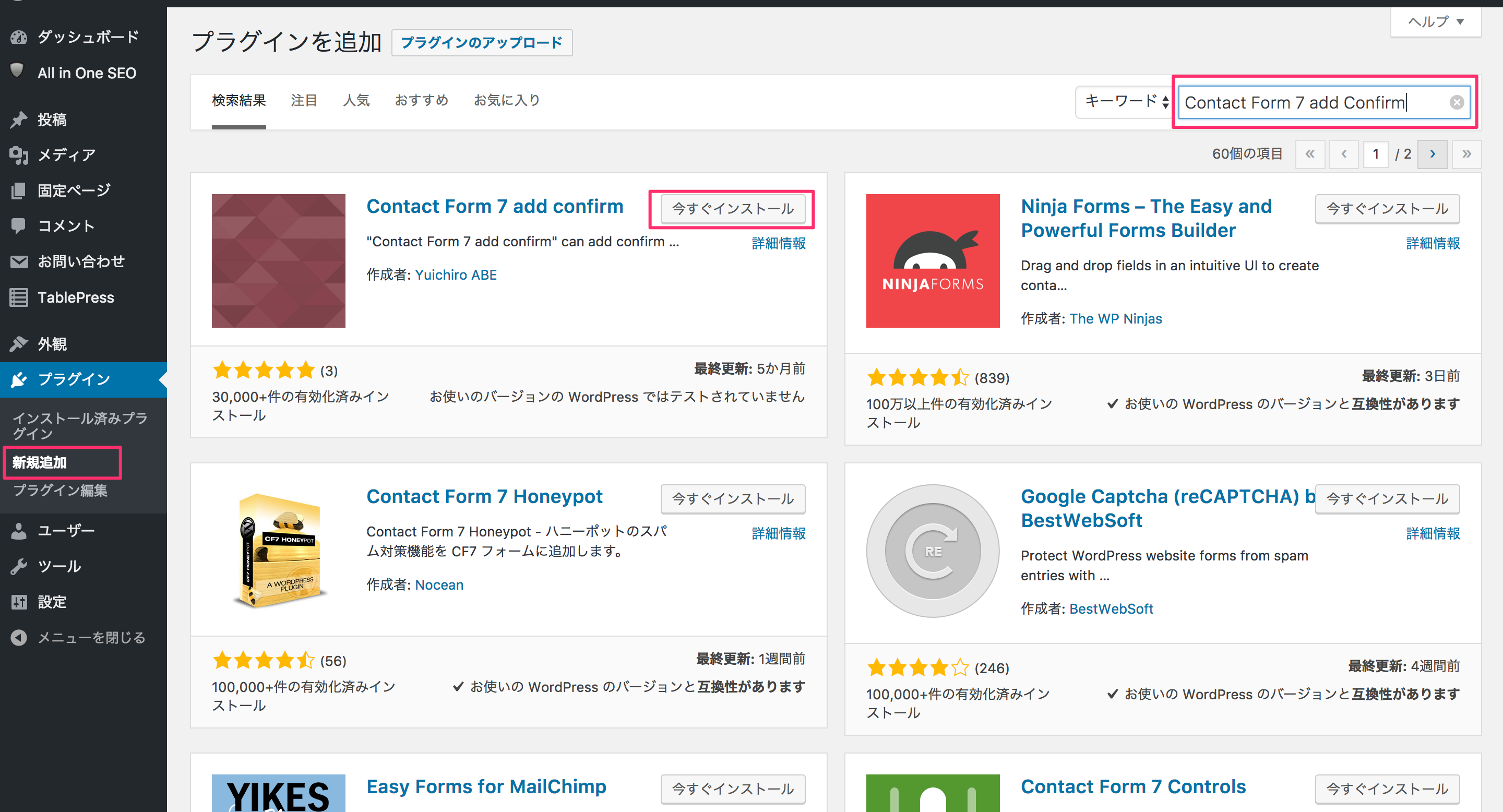The height and width of the screenshot is (812, 1503).
Task: Switch to the お気に入り tab
Action: (x=506, y=100)
